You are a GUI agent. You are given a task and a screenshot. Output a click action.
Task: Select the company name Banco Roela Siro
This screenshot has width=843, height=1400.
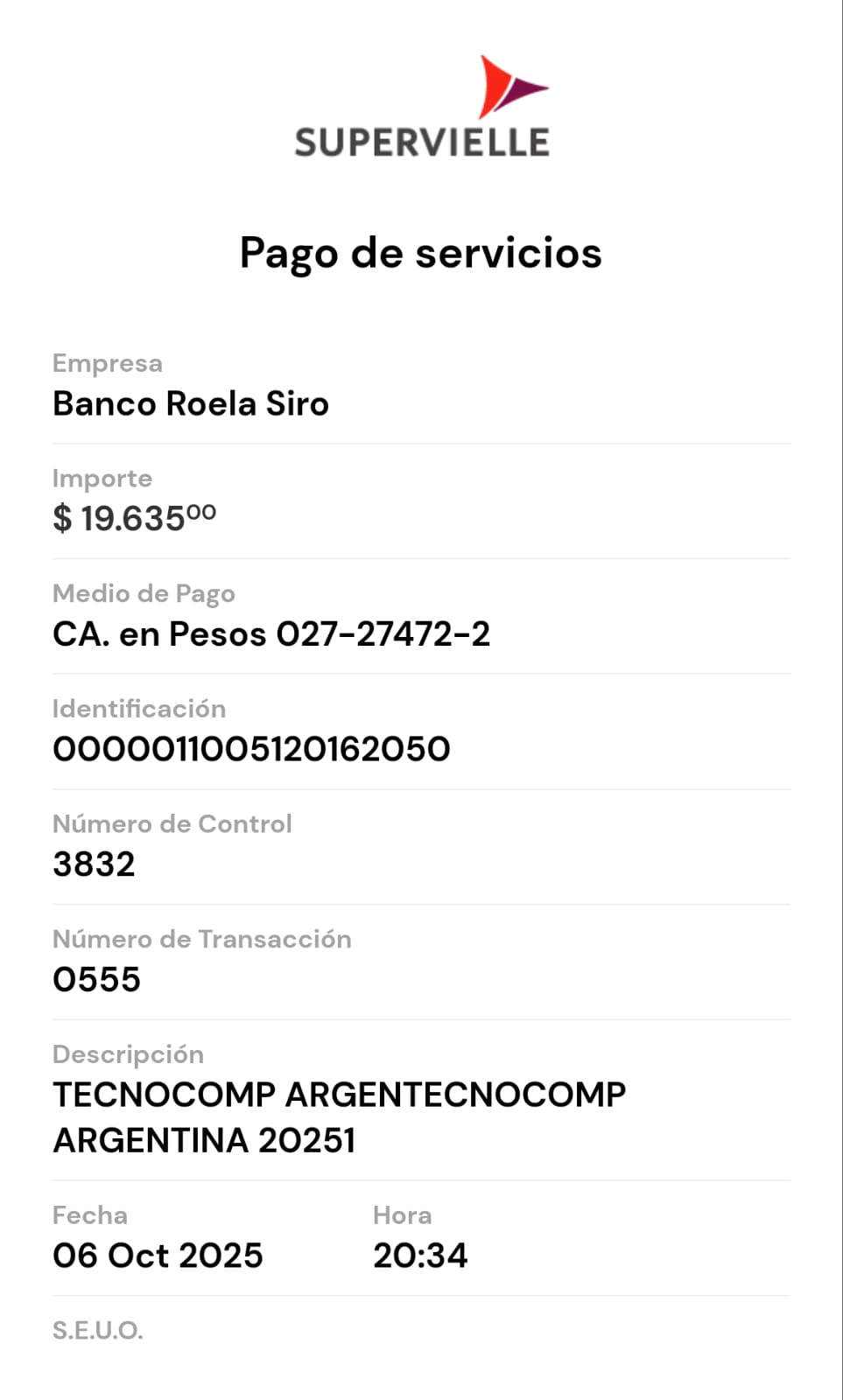pyautogui.click(x=191, y=404)
